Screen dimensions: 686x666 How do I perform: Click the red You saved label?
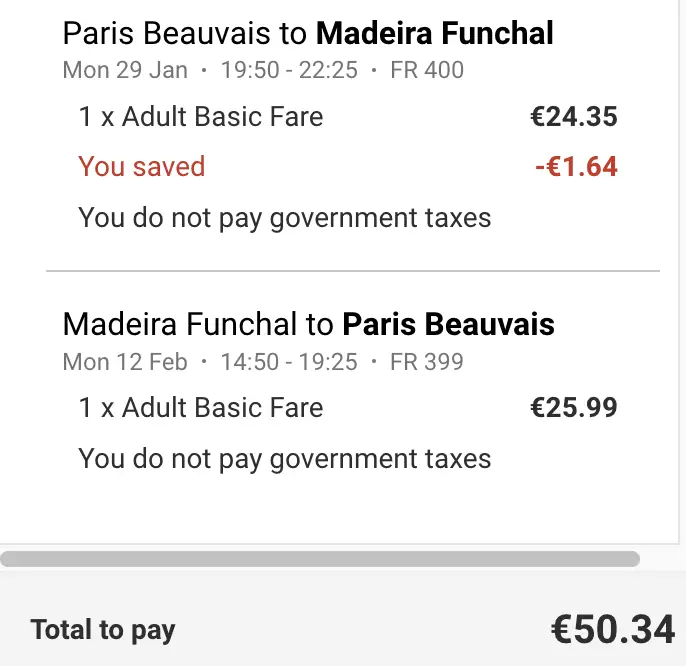click(141, 166)
